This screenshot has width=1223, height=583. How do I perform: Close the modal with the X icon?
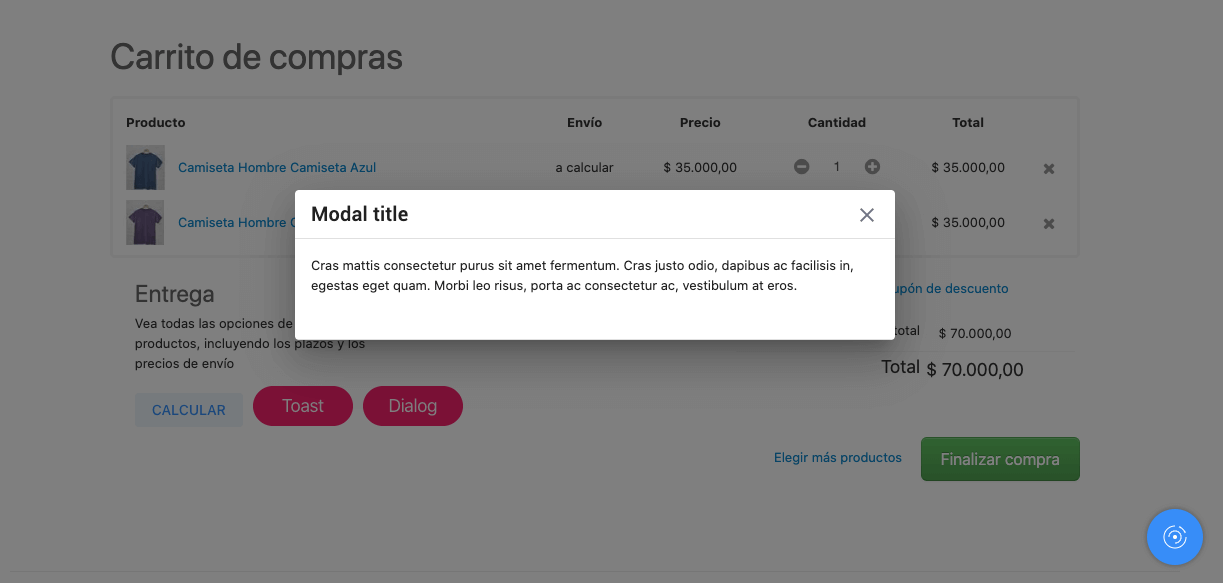pyautogui.click(x=867, y=215)
